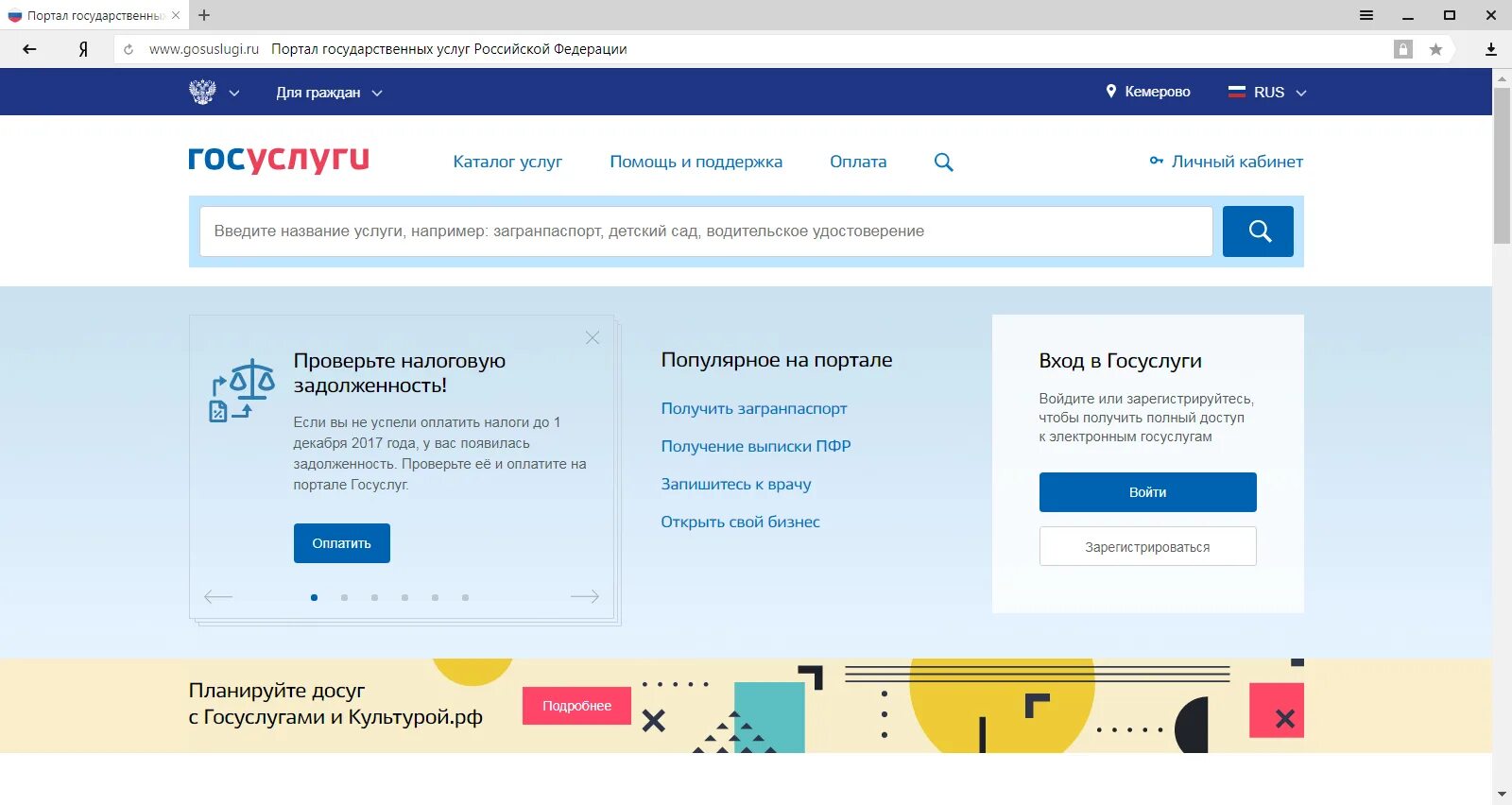This screenshot has height=805, width=1512.
Task: Open the Получение выписки ПФР link
Action: click(755, 446)
